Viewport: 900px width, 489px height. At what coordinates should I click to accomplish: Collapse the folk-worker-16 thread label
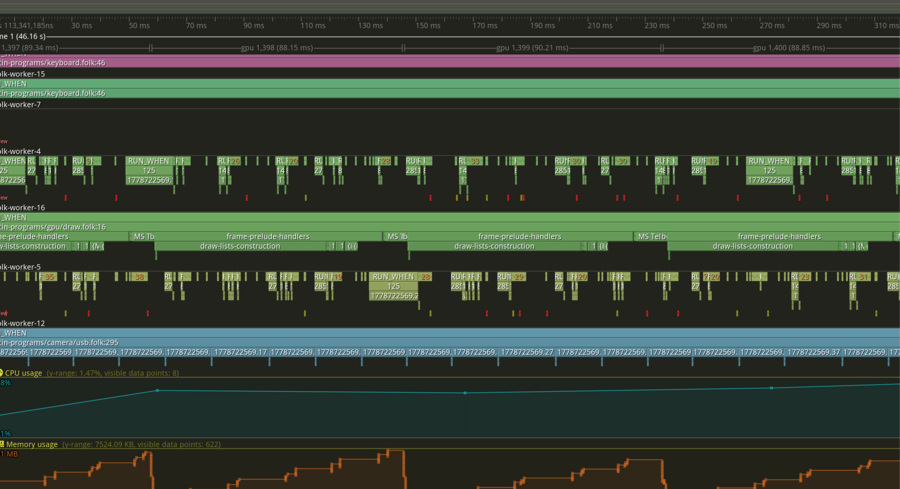22,208
